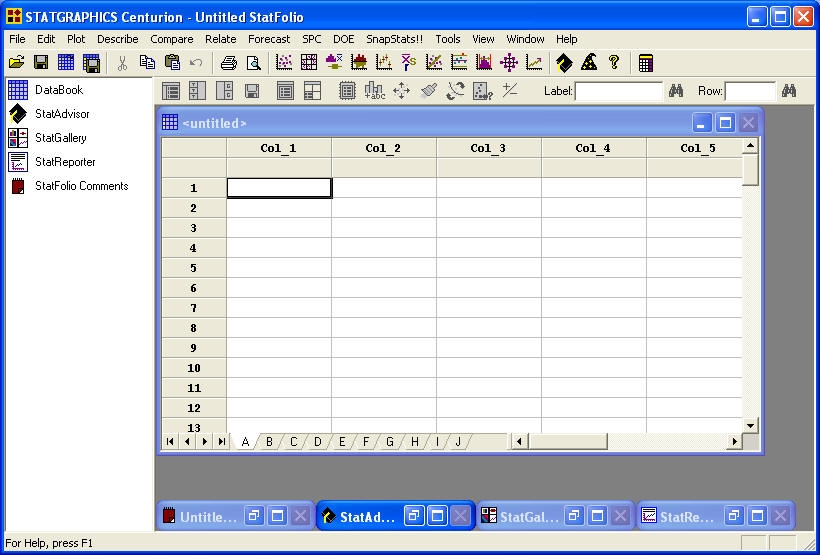
Task: Click the Print Preview magnifier icon
Action: 254,63
